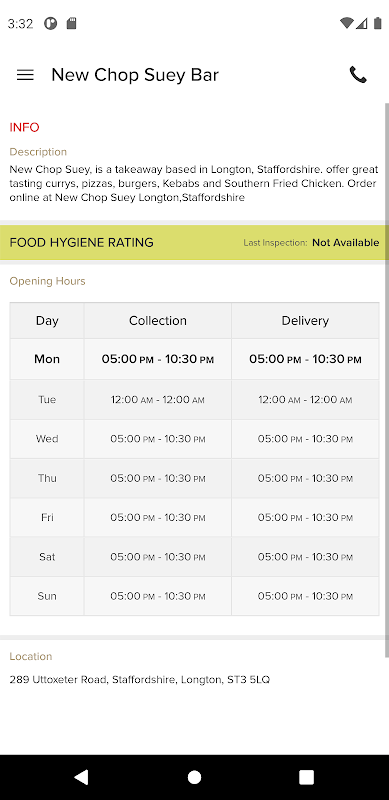The width and height of the screenshot is (389, 800).
Task: Tap the Android back navigation button
Action: click(81, 777)
